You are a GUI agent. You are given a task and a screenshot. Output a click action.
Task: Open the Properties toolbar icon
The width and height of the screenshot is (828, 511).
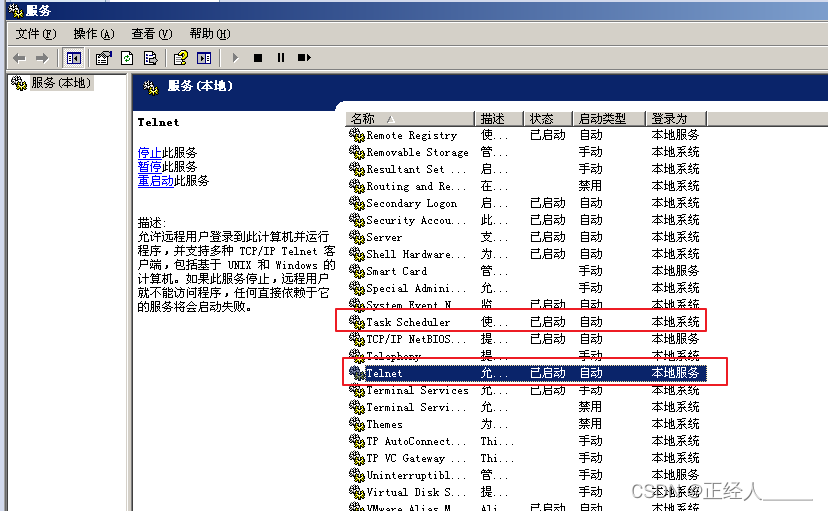click(x=104, y=58)
